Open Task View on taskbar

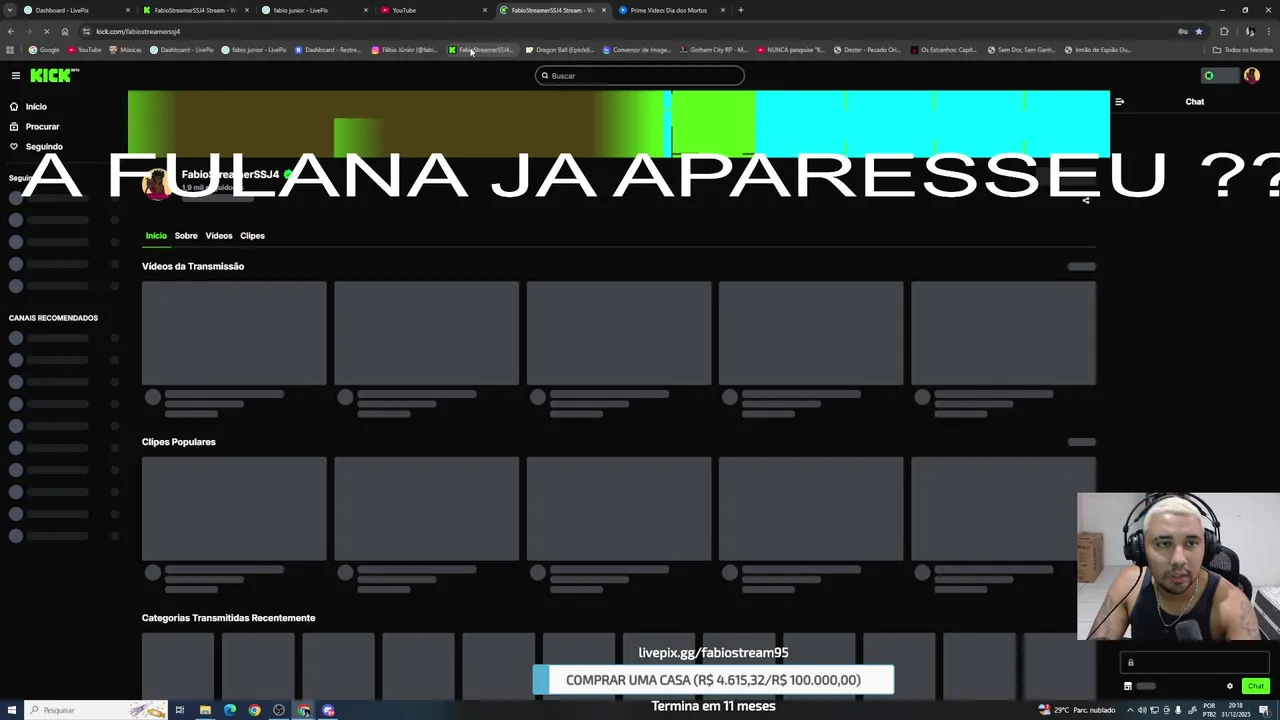(180, 710)
